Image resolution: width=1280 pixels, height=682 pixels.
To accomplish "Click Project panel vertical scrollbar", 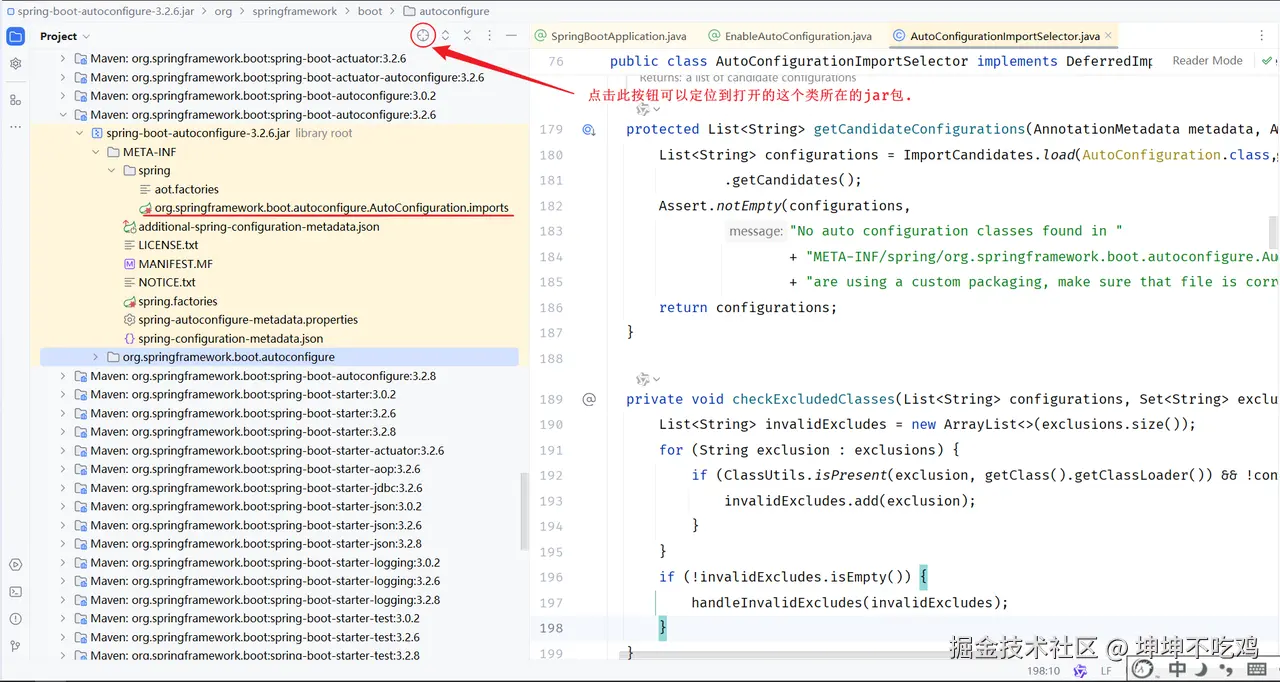I will [x=525, y=510].
